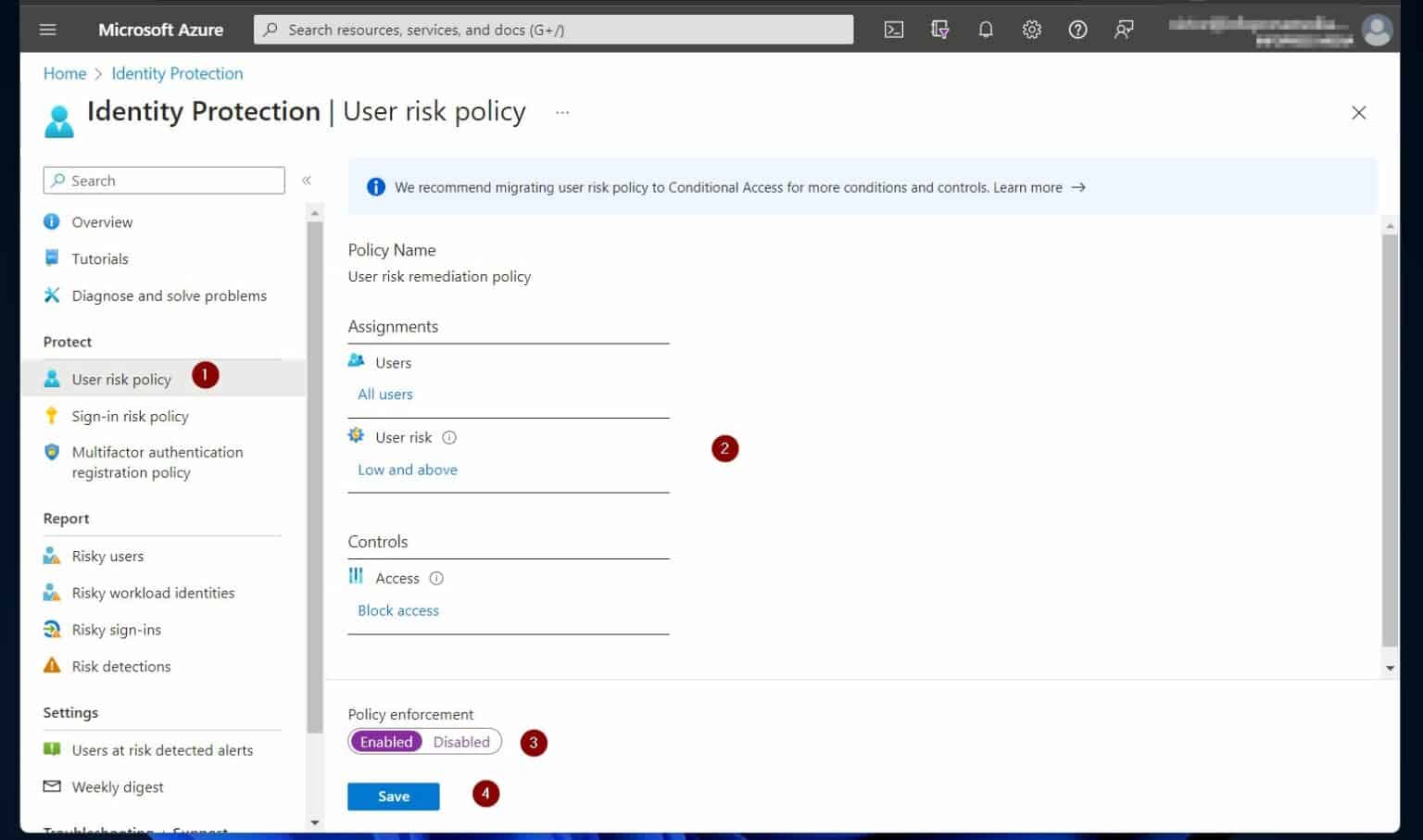
Task: Open Risky sign-ins report
Action: coord(116,631)
